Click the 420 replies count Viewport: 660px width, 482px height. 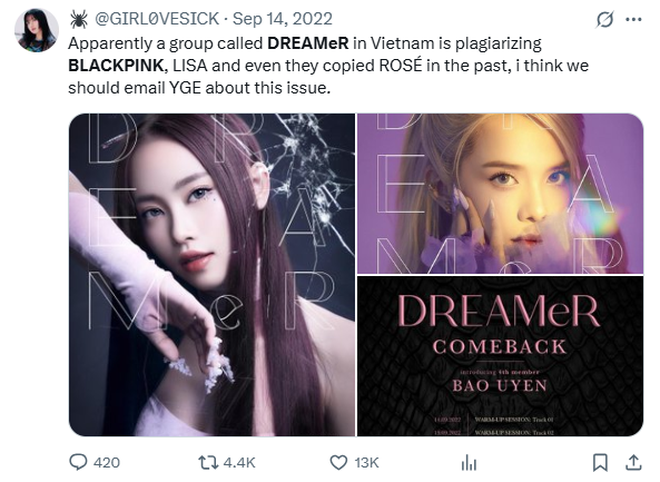pyautogui.click(x=106, y=463)
